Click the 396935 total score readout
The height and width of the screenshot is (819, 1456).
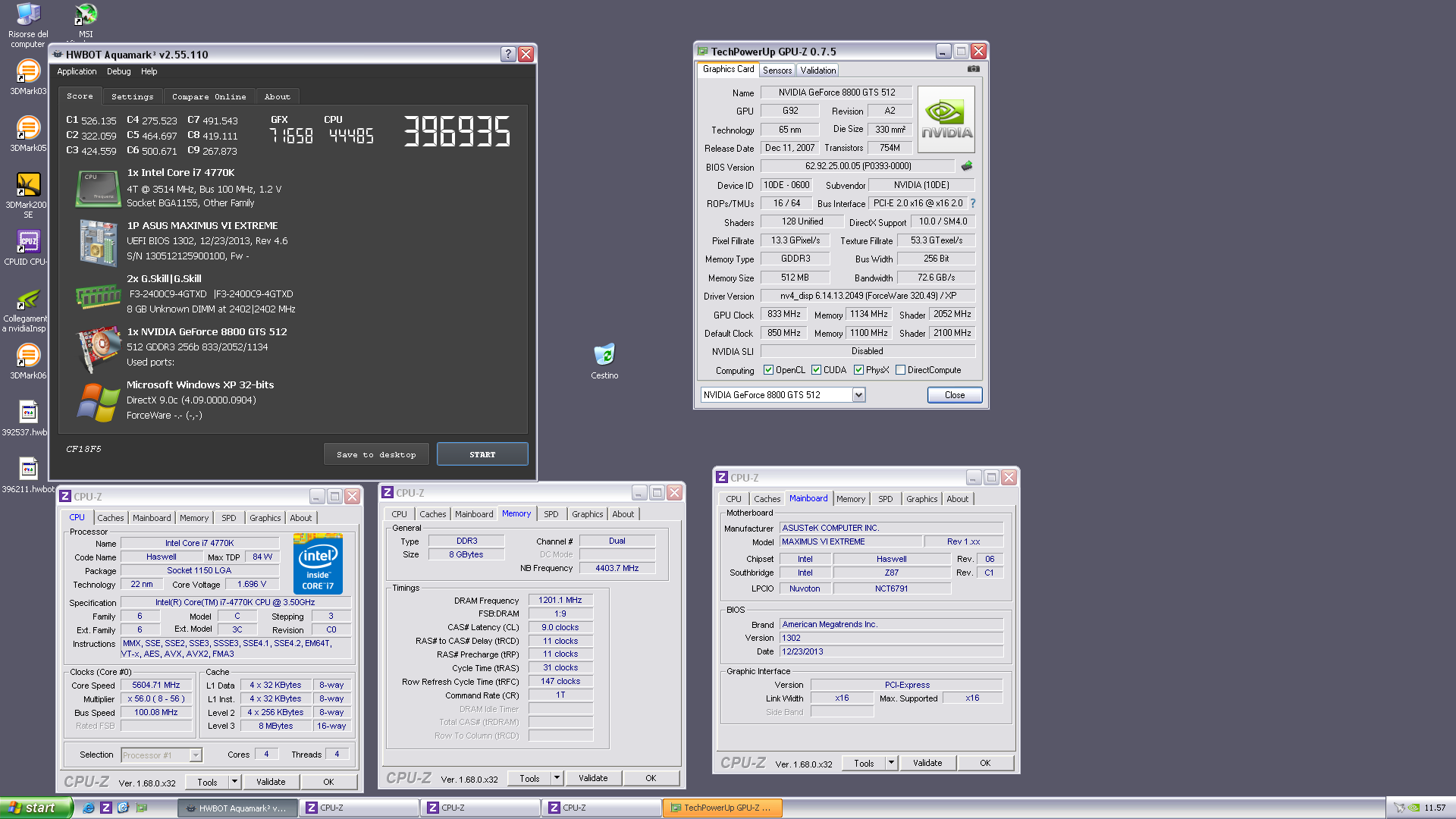pos(457,131)
